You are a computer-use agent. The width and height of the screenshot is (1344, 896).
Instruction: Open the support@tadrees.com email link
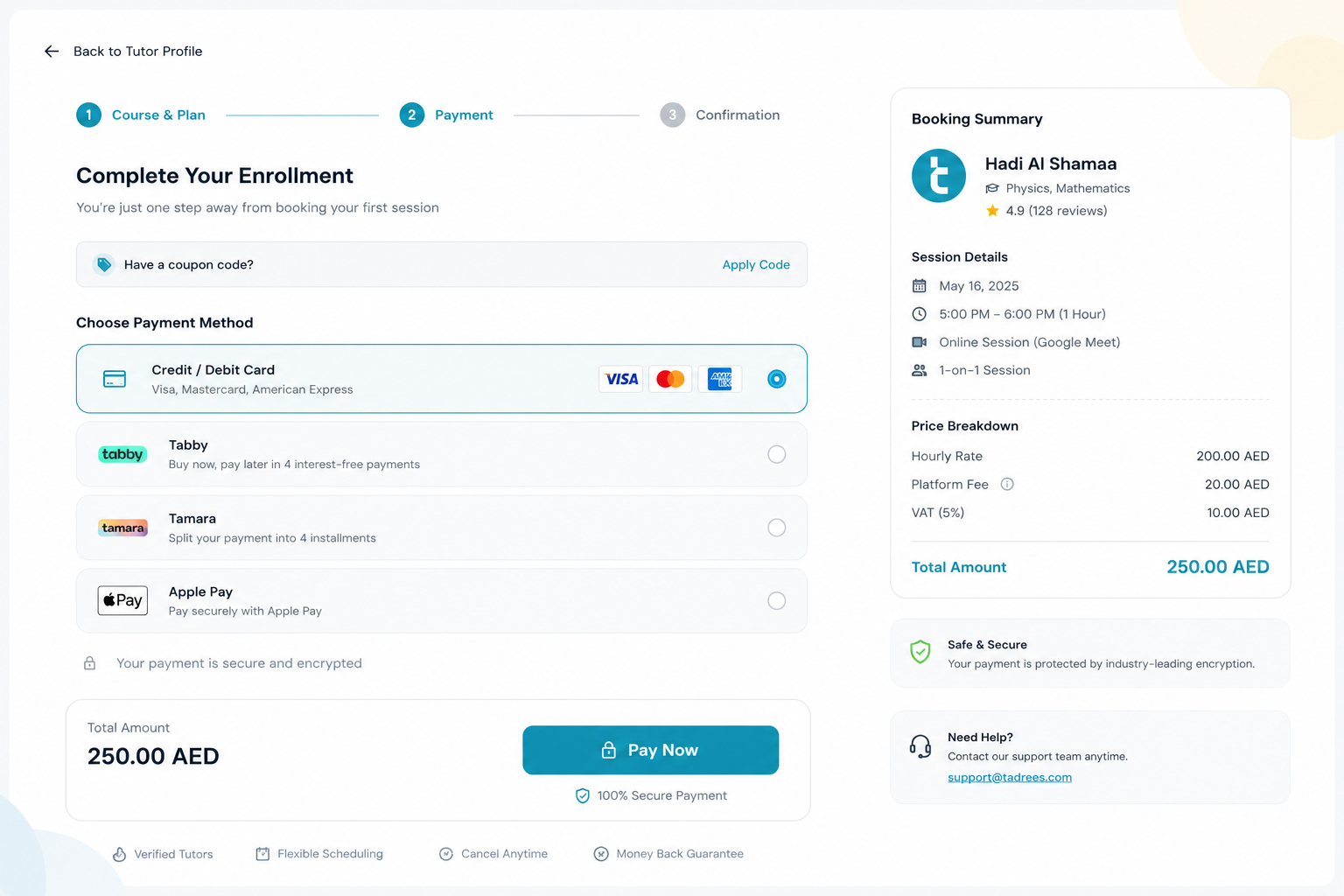coord(1010,777)
